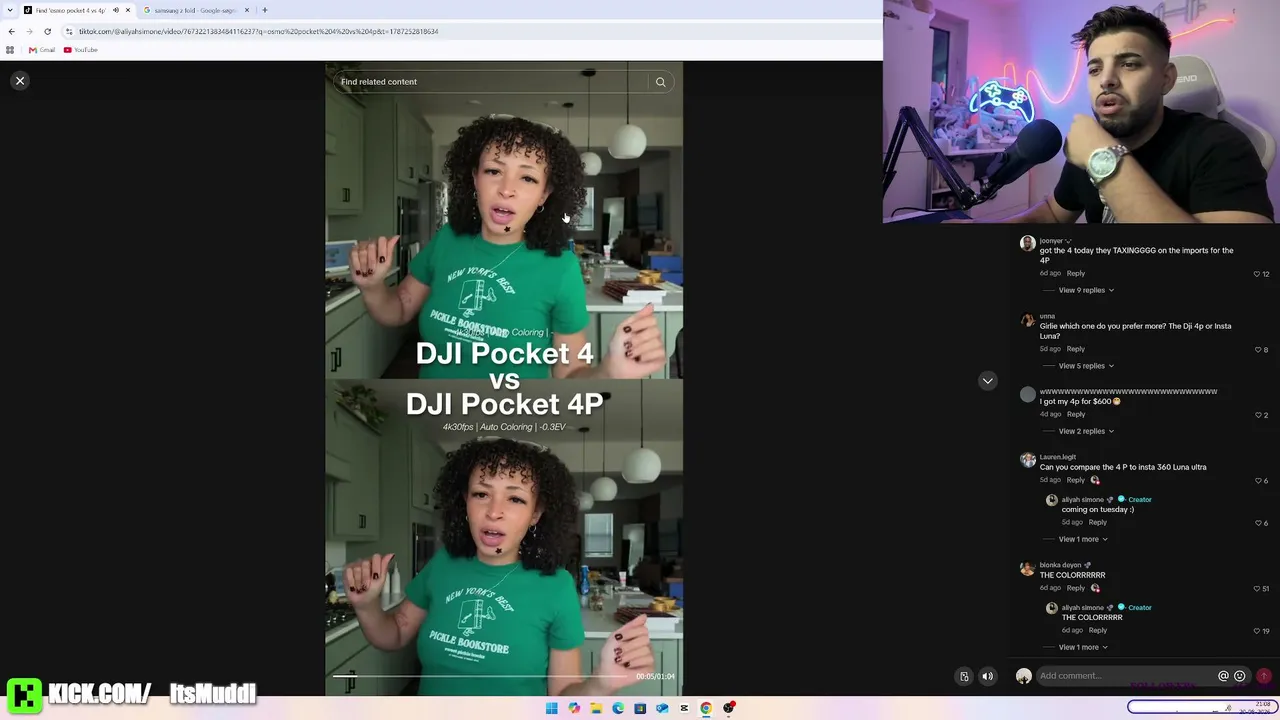1280x720 pixels.
Task: Open aliyah simone's avatar beside 'coming on tuesday'
Action: click(1051, 500)
